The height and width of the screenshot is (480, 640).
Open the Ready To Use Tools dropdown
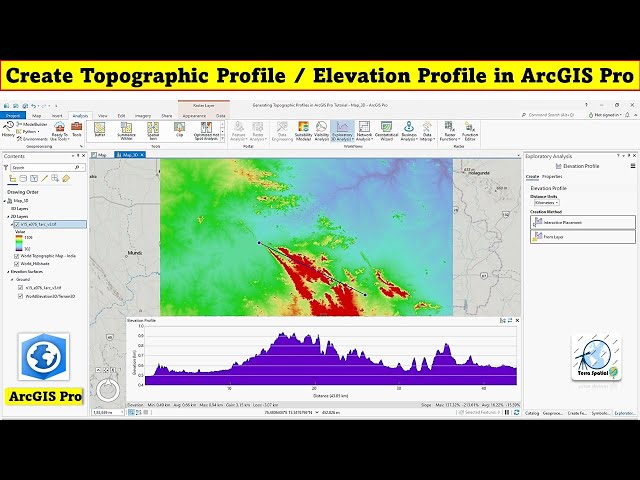(x=60, y=131)
